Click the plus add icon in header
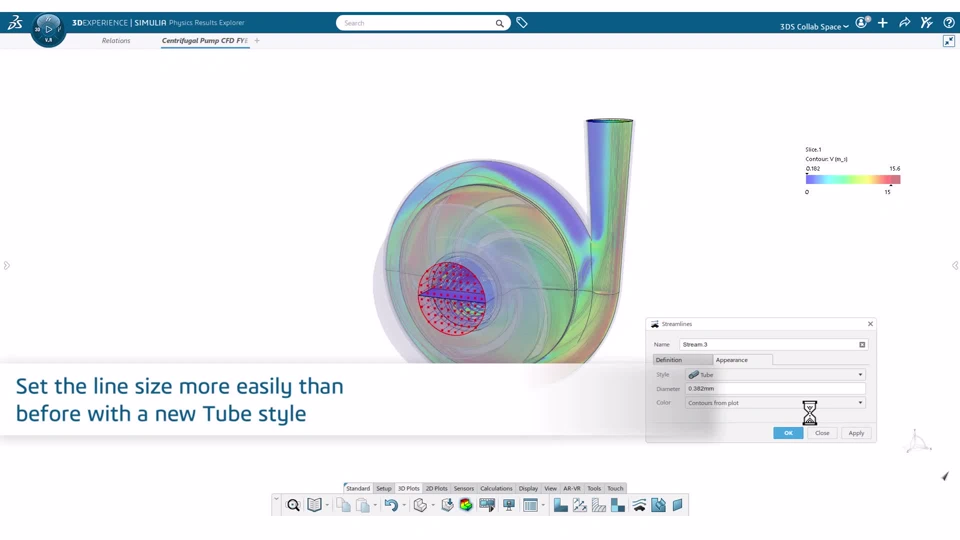The image size is (960, 540). tap(883, 23)
